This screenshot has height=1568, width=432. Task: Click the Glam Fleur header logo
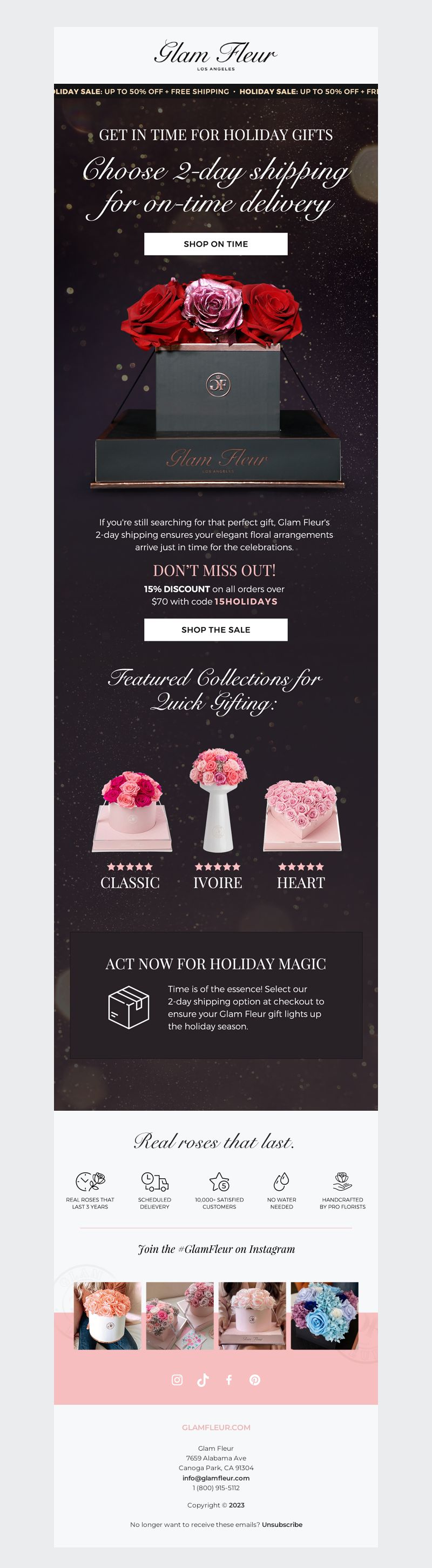216,55
